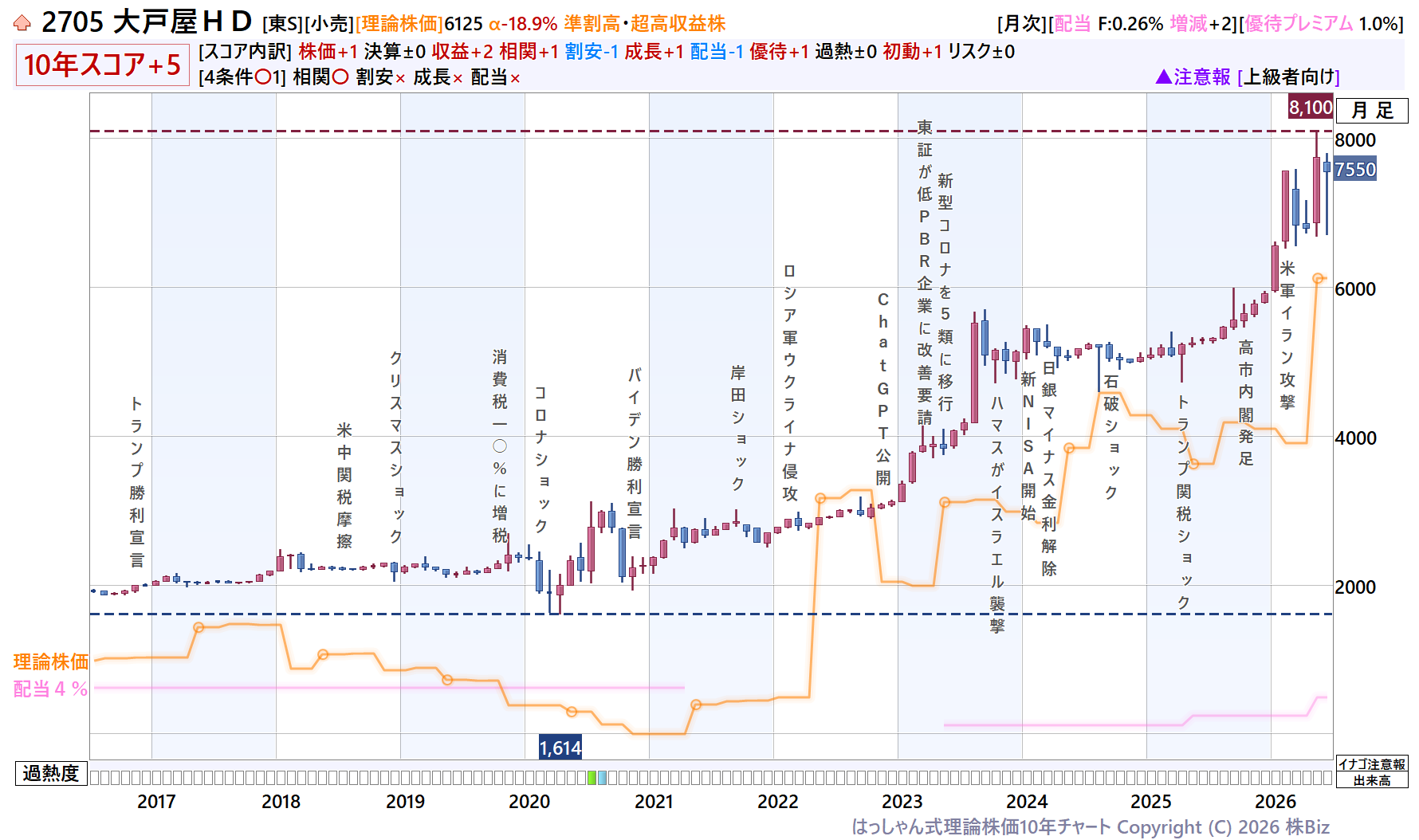The width and height of the screenshot is (1419, 840).
Task: Click the 2026 year label on axis
Action: pos(1276,801)
